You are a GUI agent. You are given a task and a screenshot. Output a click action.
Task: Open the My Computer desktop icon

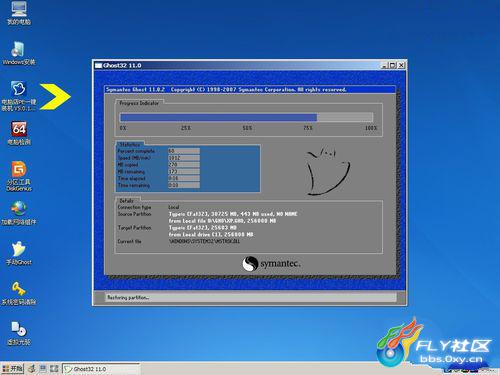[19, 13]
